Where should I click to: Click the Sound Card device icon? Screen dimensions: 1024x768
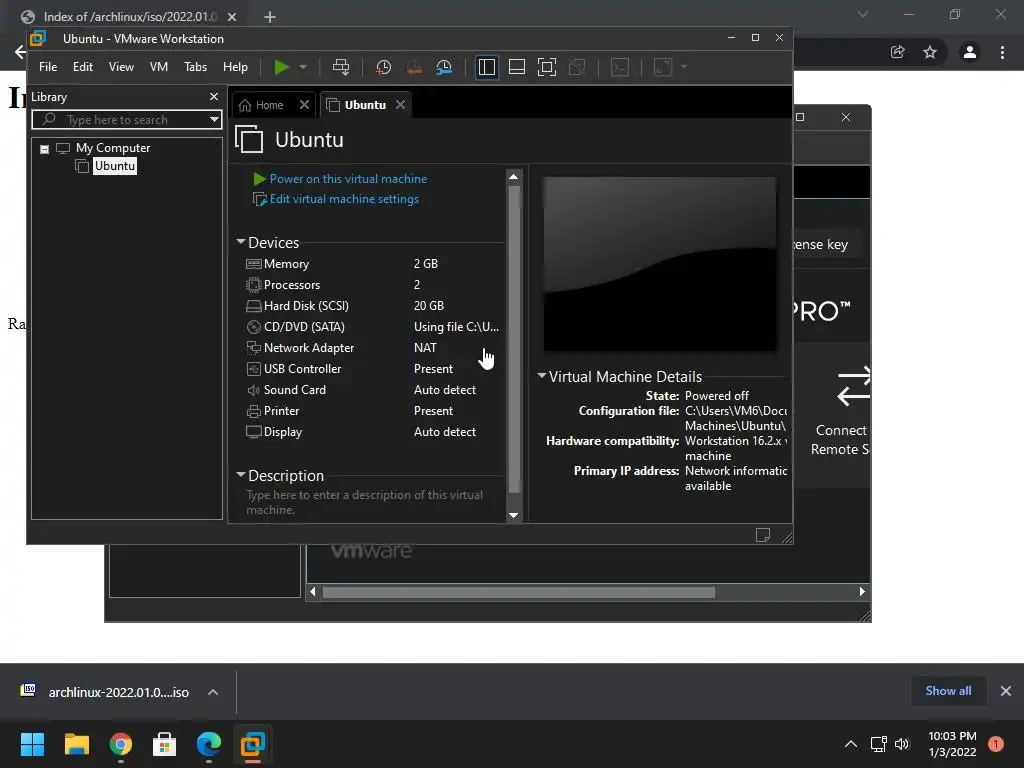(x=253, y=390)
